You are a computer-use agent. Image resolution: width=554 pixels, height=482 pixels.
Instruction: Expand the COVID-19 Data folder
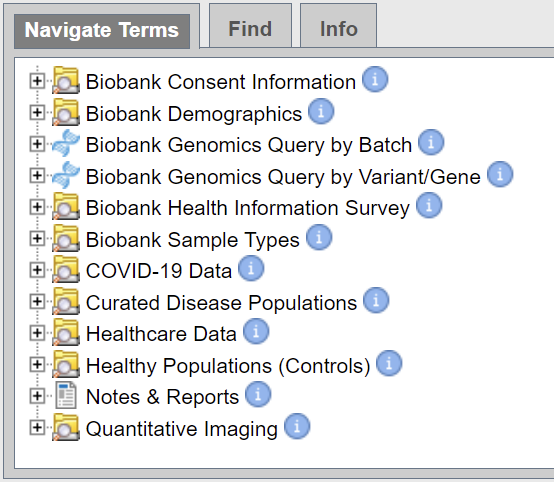click(x=37, y=270)
